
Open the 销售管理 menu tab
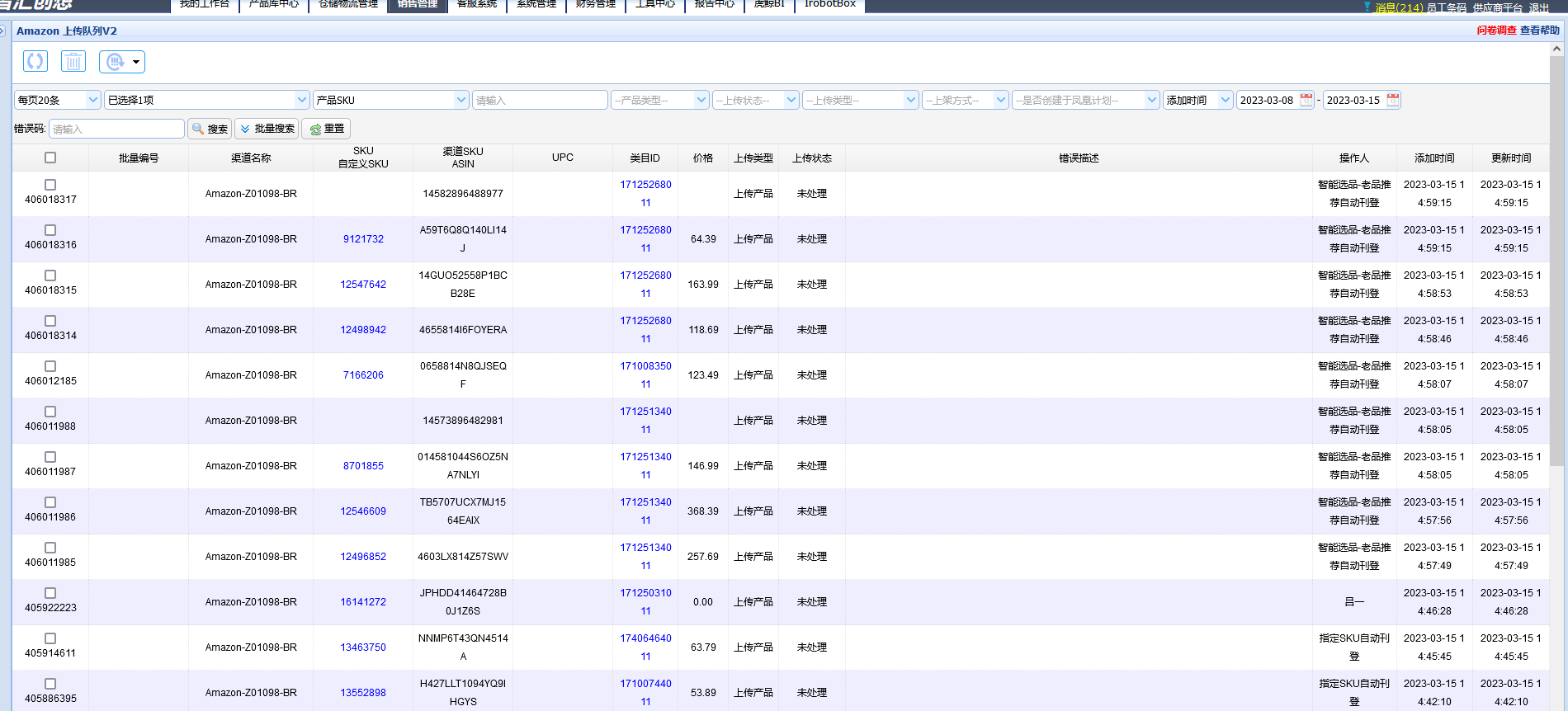418,5
